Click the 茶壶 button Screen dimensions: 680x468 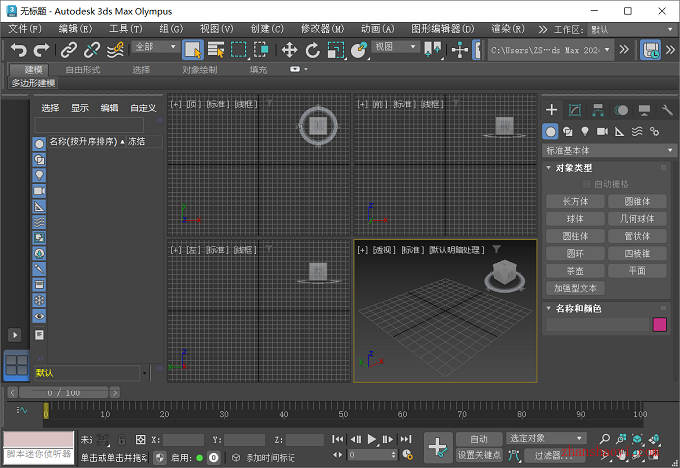(575, 271)
